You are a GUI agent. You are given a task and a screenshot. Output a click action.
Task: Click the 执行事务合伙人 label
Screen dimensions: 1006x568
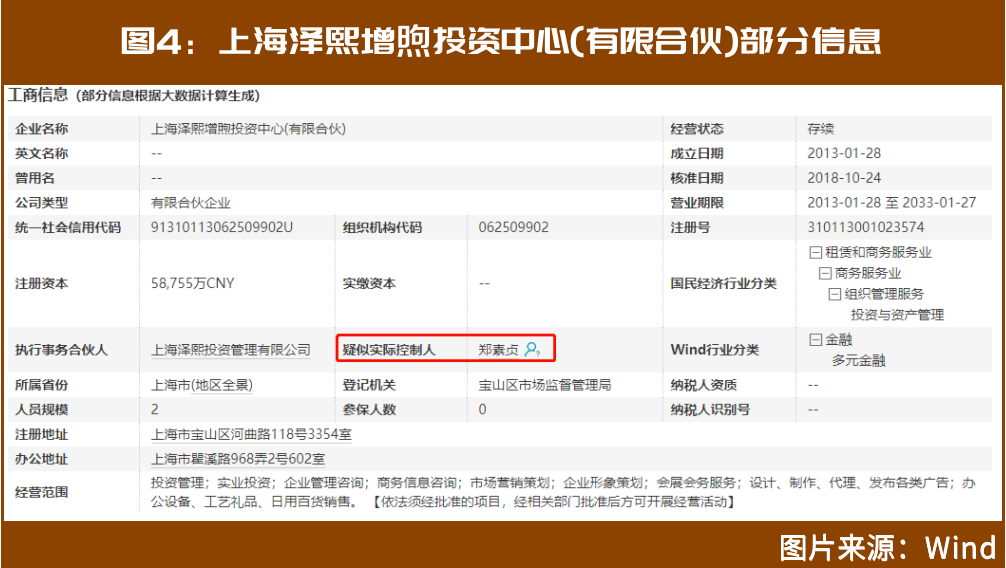pyautogui.click(x=62, y=350)
